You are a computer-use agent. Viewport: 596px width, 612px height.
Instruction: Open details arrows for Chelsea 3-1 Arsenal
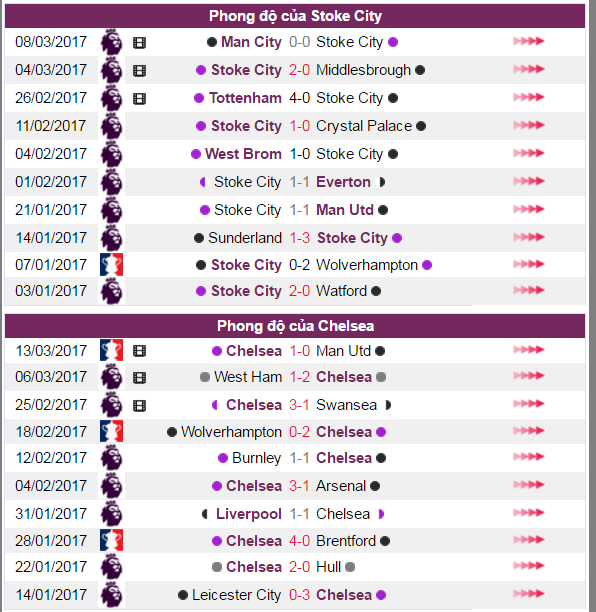point(528,485)
